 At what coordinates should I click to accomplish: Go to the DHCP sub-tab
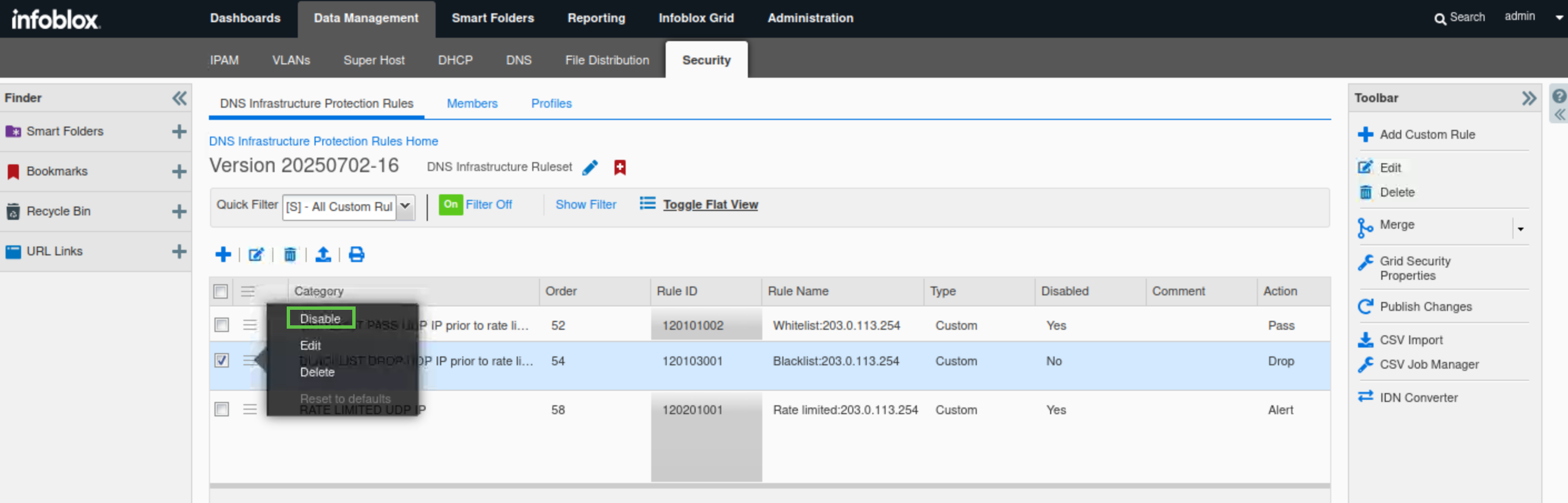click(x=455, y=60)
